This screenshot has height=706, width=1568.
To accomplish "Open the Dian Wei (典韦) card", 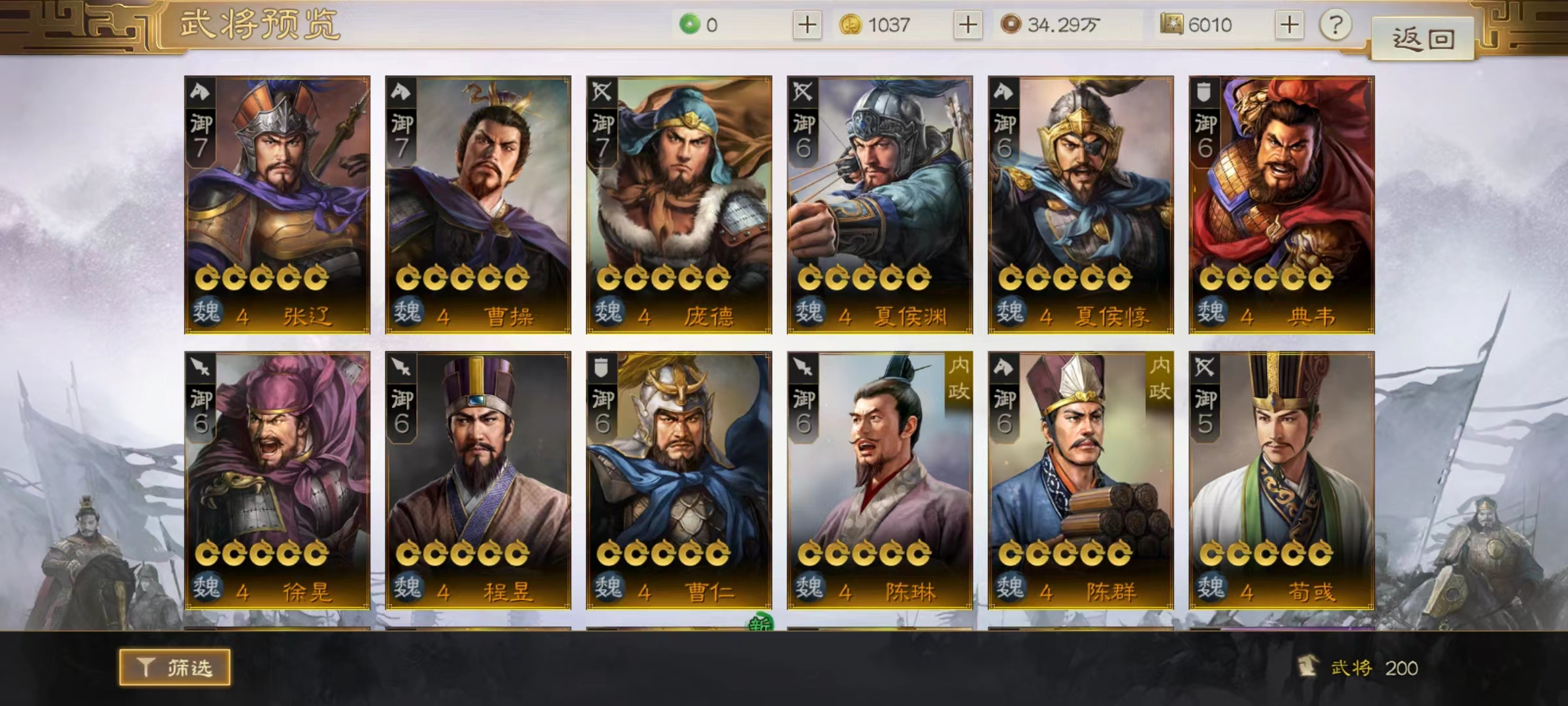I will (x=1281, y=205).
